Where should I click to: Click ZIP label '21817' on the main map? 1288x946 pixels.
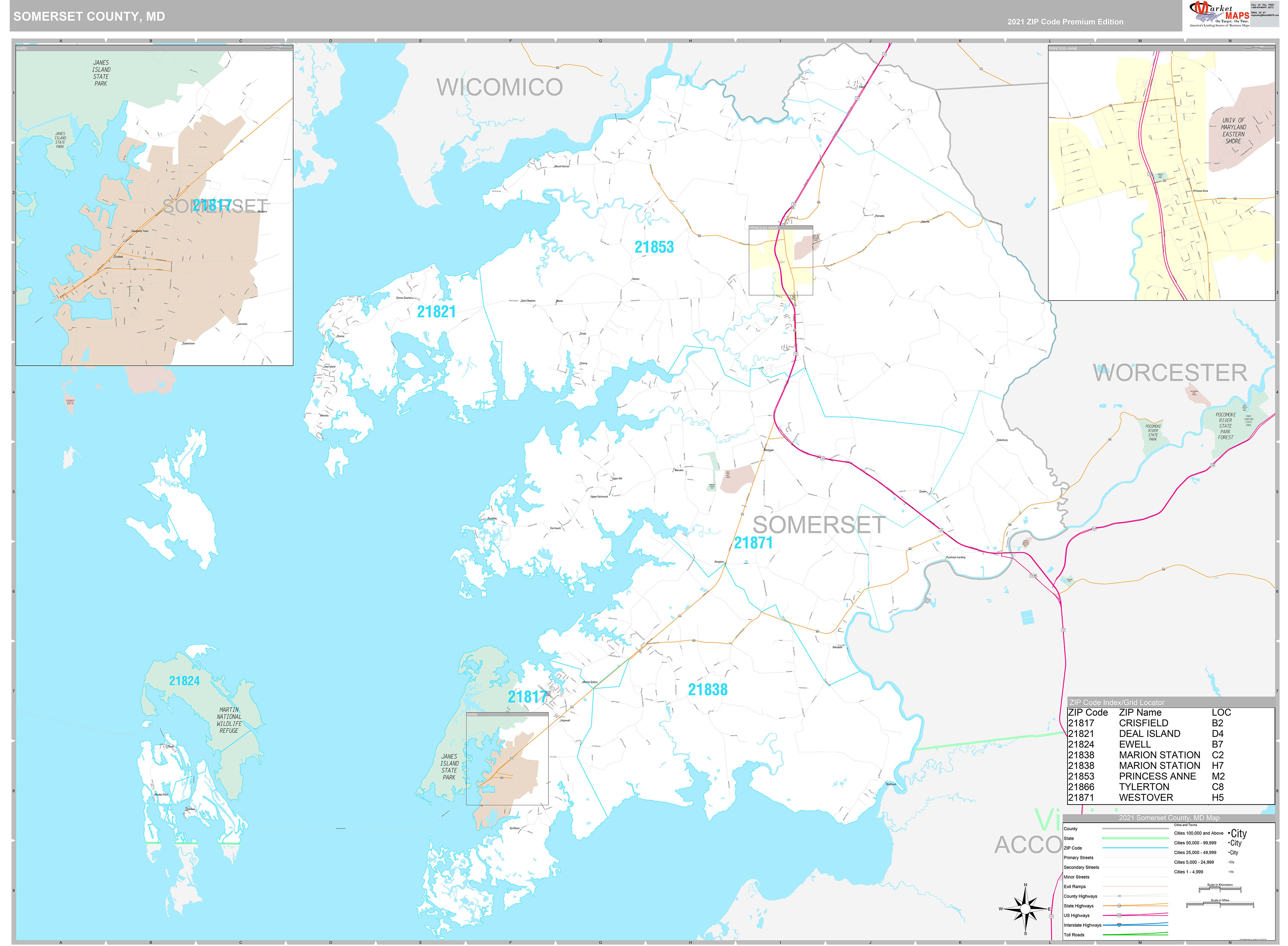click(527, 697)
